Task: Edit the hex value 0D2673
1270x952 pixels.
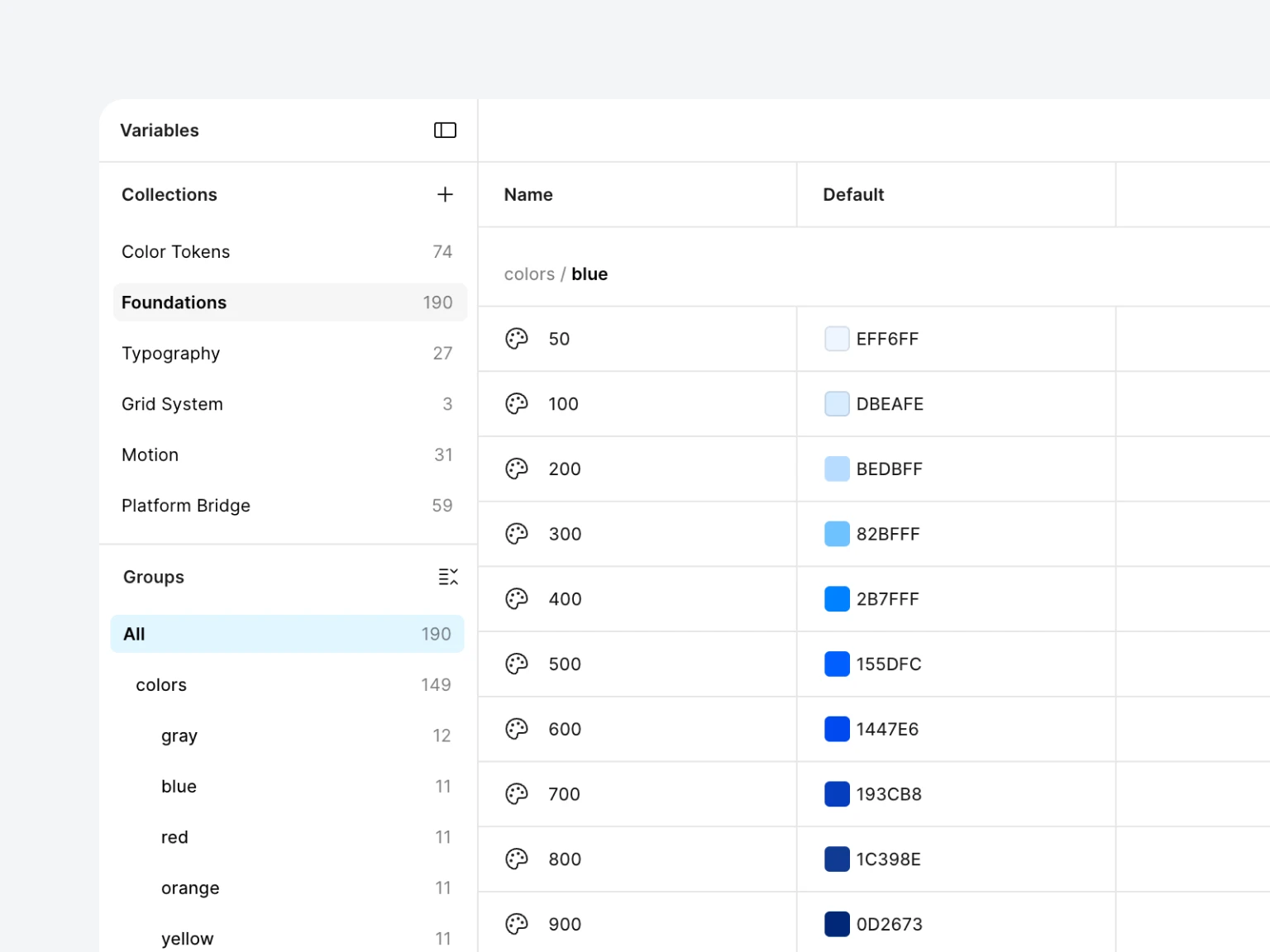Action: pos(890,925)
